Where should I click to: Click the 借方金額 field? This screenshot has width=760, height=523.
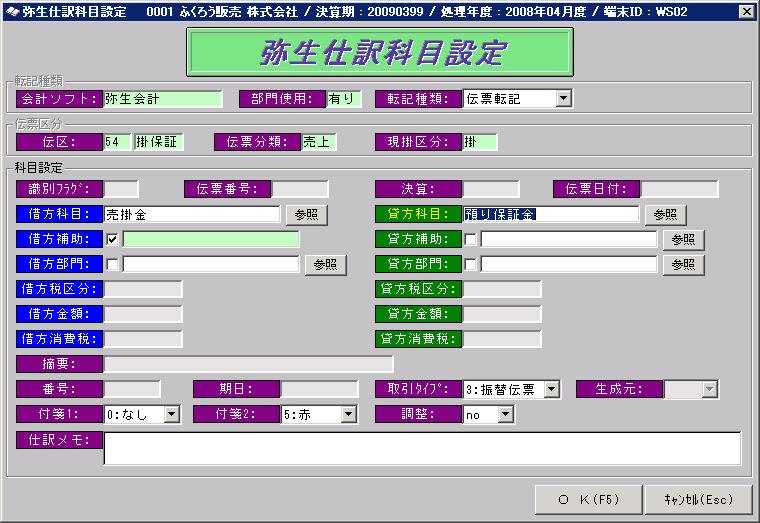[x=143, y=314]
